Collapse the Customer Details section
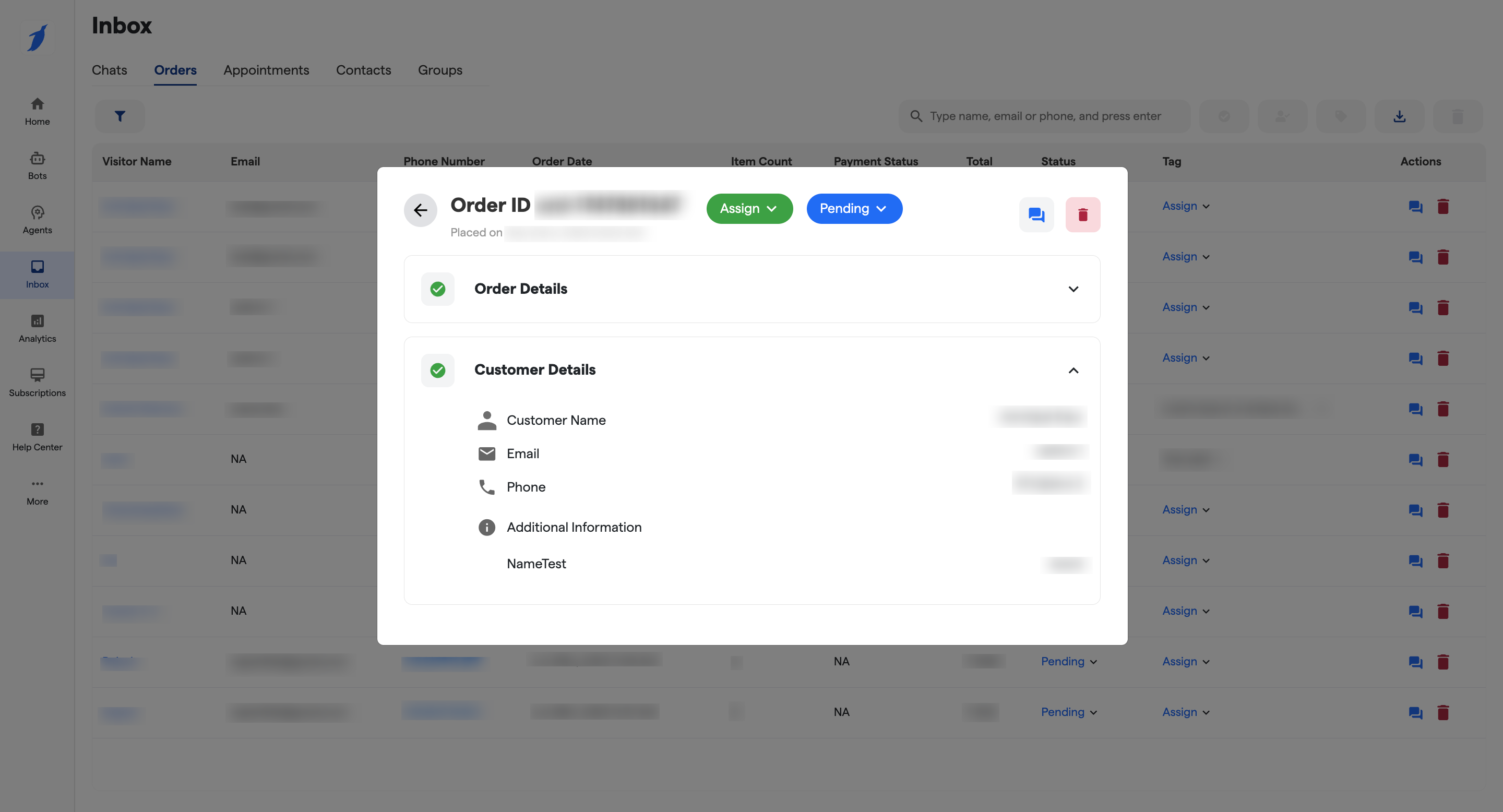The height and width of the screenshot is (812, 1503). 1073,371
